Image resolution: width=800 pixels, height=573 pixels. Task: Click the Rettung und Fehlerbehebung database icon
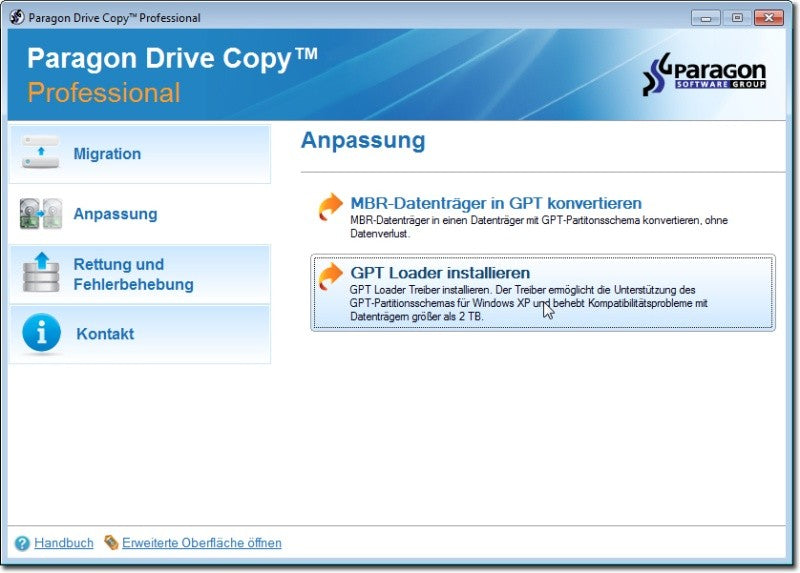41,272
